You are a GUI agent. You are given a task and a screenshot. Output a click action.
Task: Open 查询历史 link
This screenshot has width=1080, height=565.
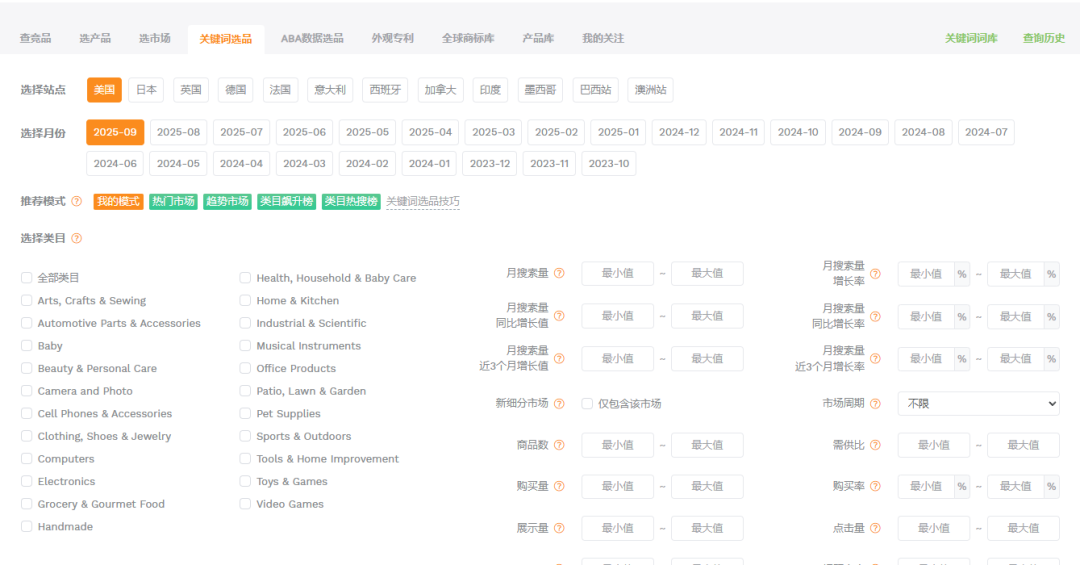coord(1044,39)
